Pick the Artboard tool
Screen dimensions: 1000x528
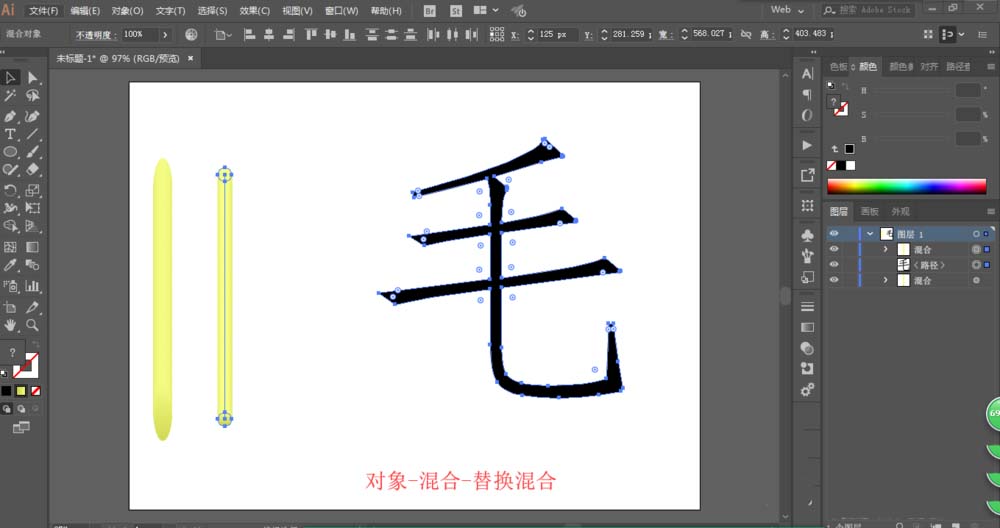[10, 307]
